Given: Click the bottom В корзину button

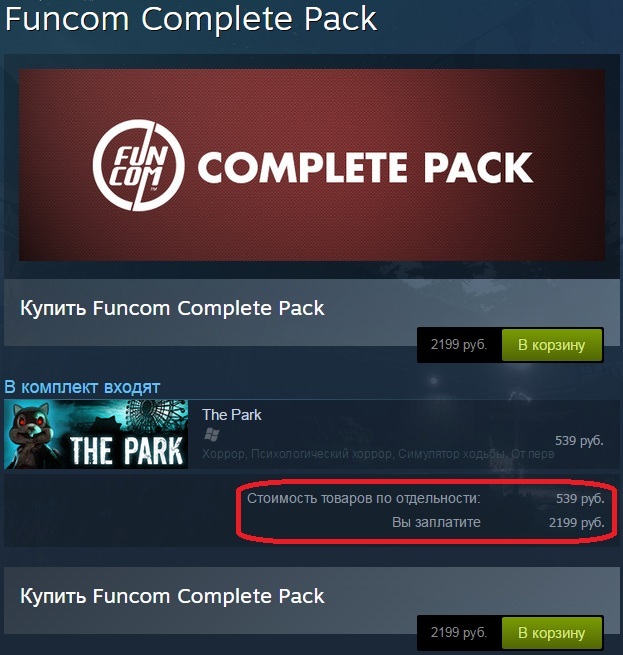Looking at the screenshot, I should pyautogui.click(x=552, y=633).
